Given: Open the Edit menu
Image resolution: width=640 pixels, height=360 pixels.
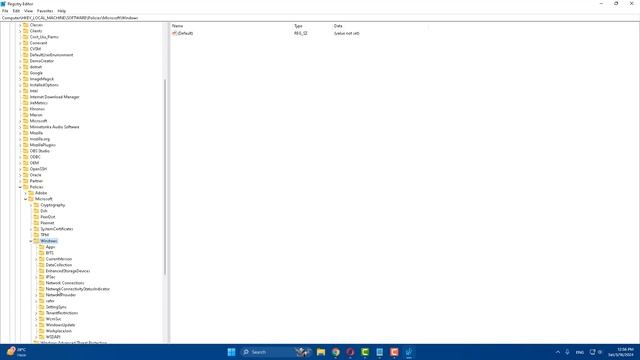Looking at the screenshot, I should (16, 11).
